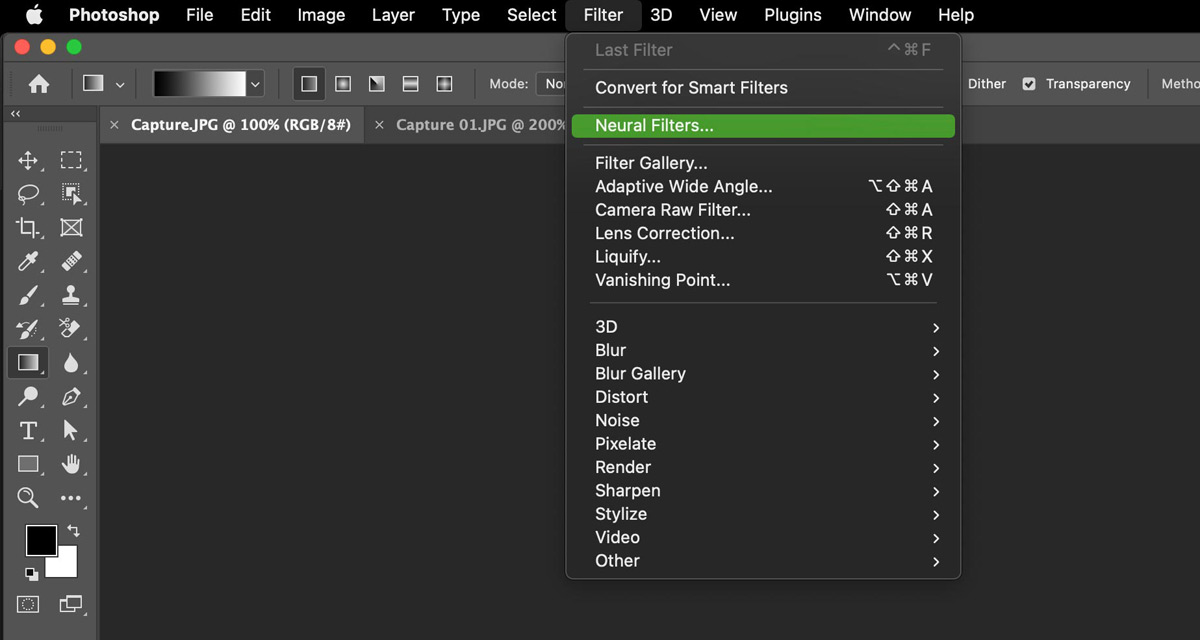Select the Crop tool
The width and height of the screenshot is (1200, 640).
tap(28, 228)
